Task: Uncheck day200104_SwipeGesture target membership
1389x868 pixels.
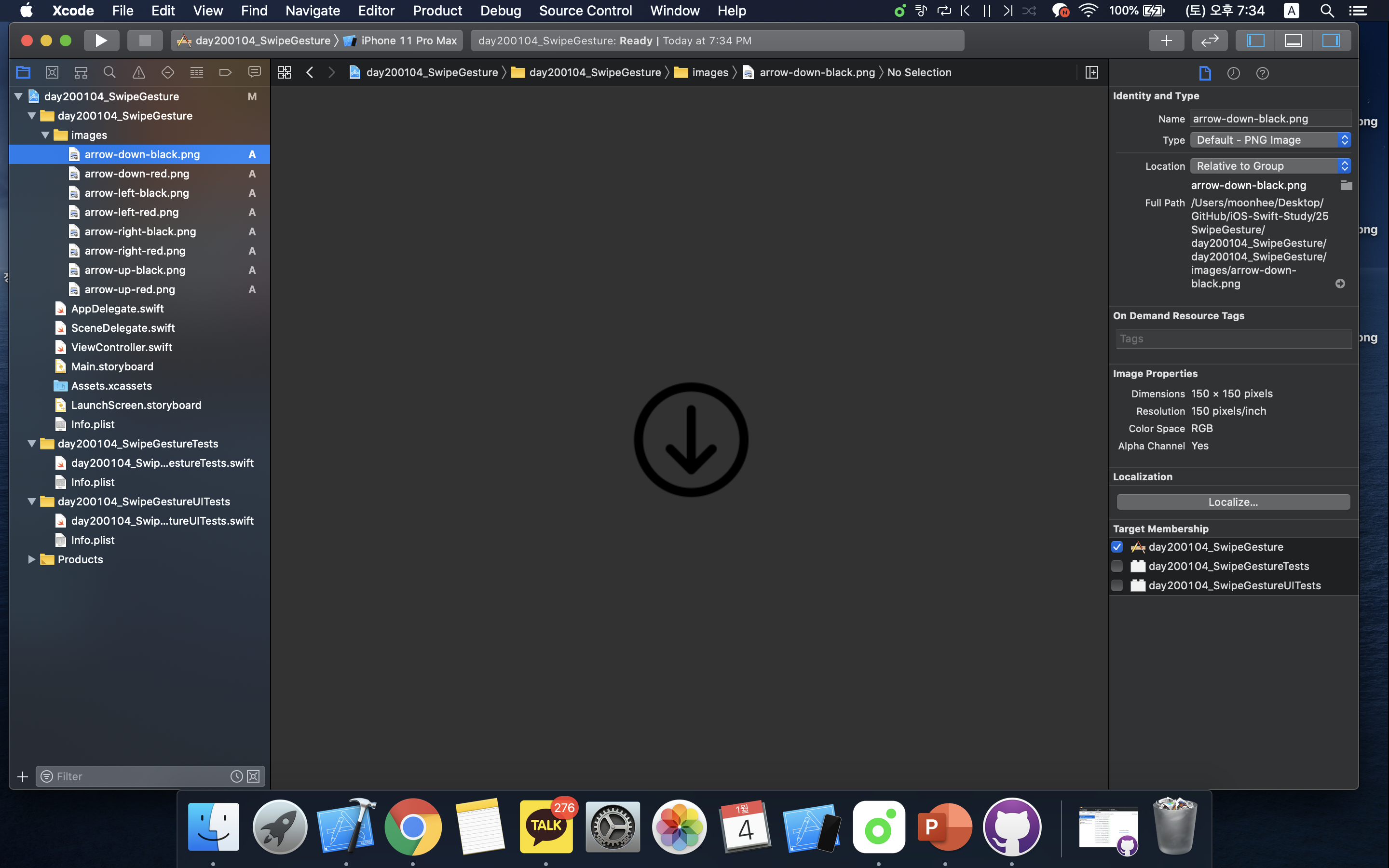Action: (x=1117, y=546)
